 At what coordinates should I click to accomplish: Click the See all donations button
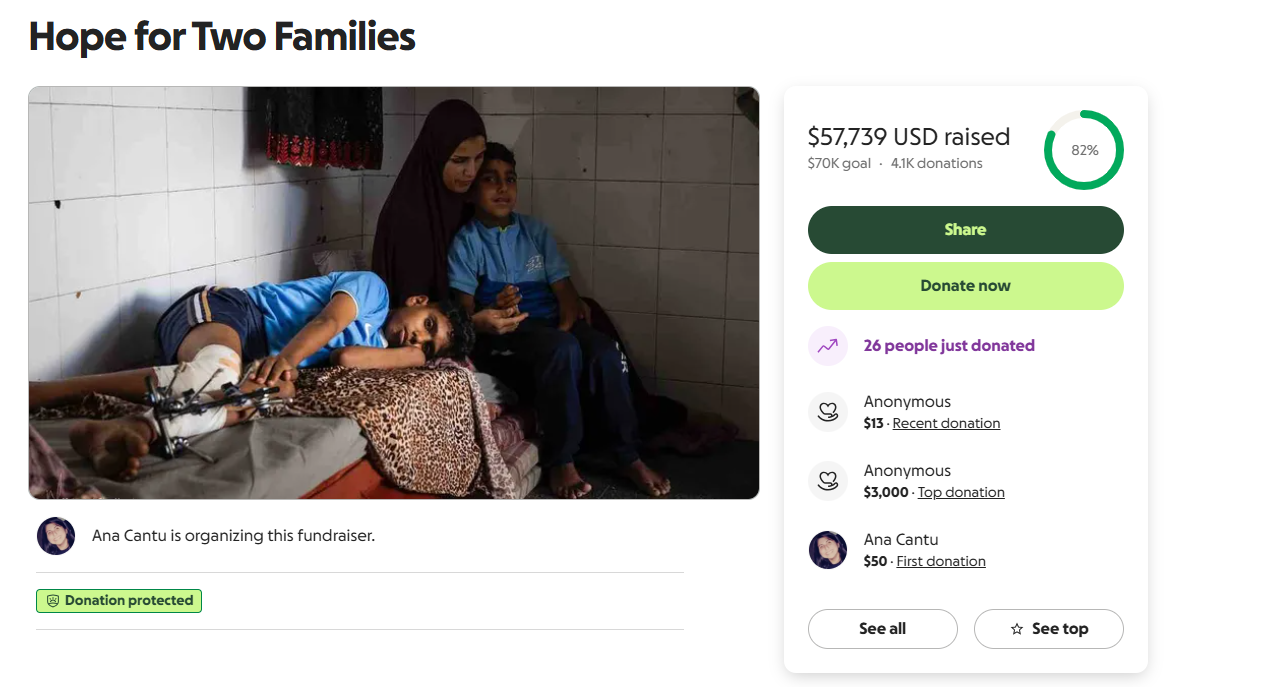pyautogui.click(x=882, y=629)
